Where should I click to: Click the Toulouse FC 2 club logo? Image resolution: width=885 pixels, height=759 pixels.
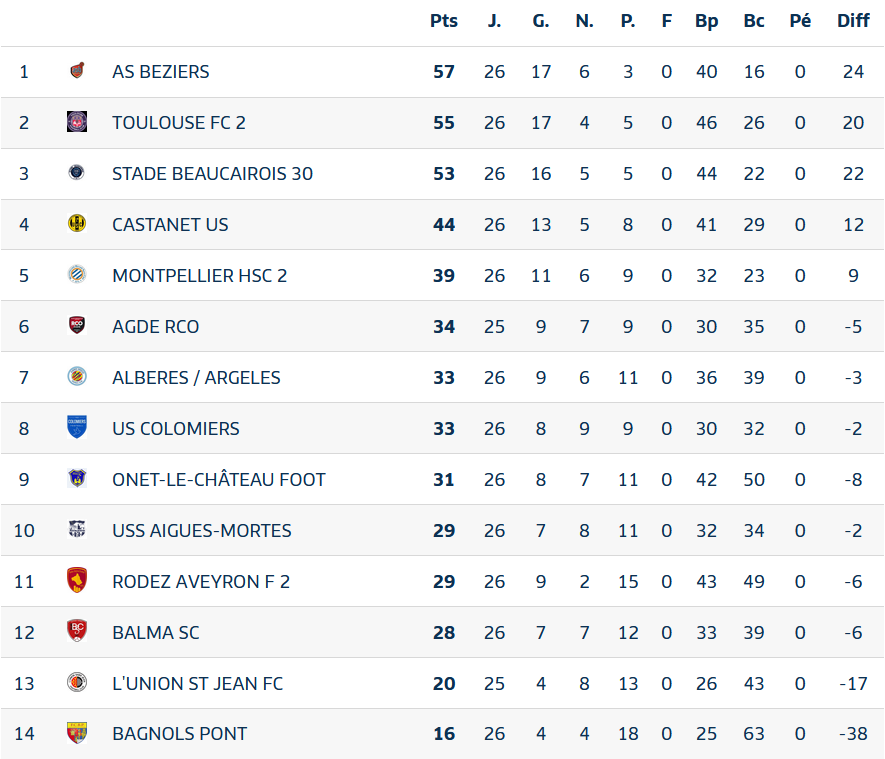[x=77, y=122]
